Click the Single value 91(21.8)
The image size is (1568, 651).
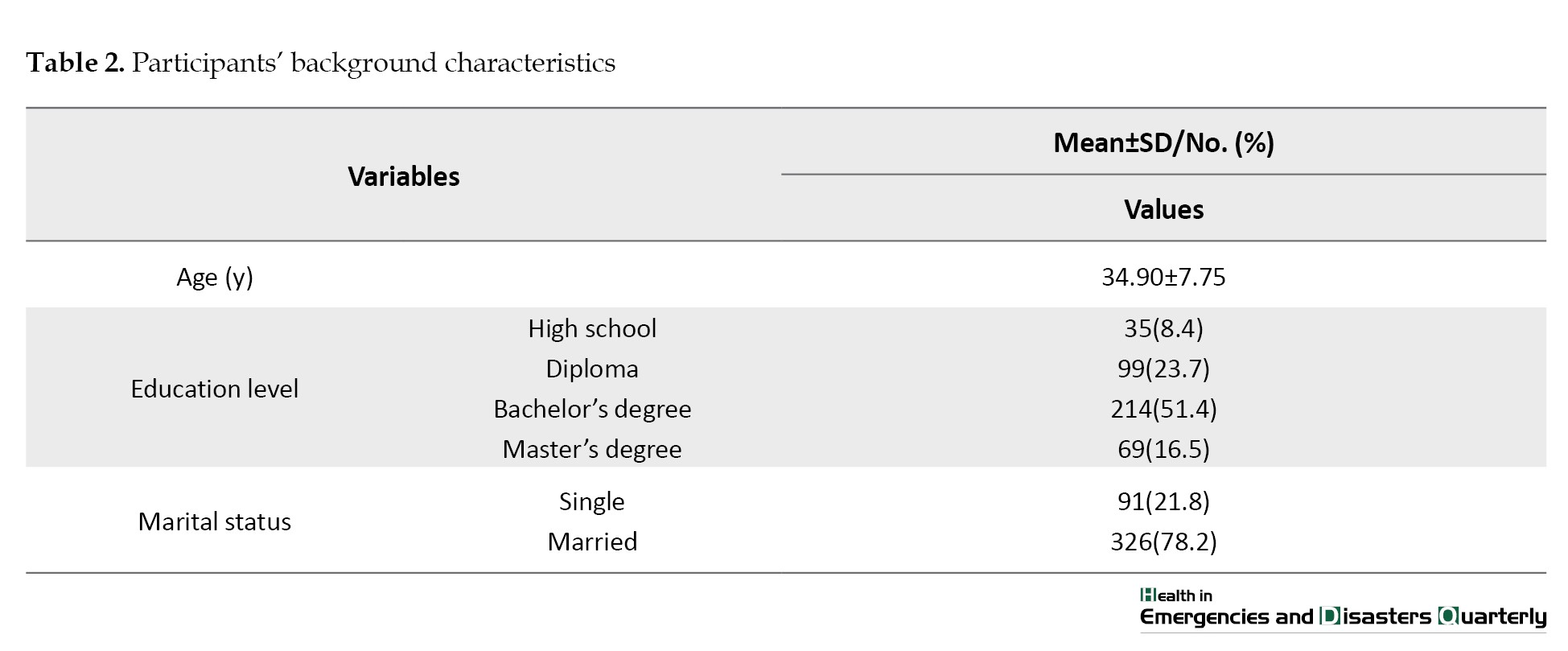pyautogui.click(x=1163, y=501)
